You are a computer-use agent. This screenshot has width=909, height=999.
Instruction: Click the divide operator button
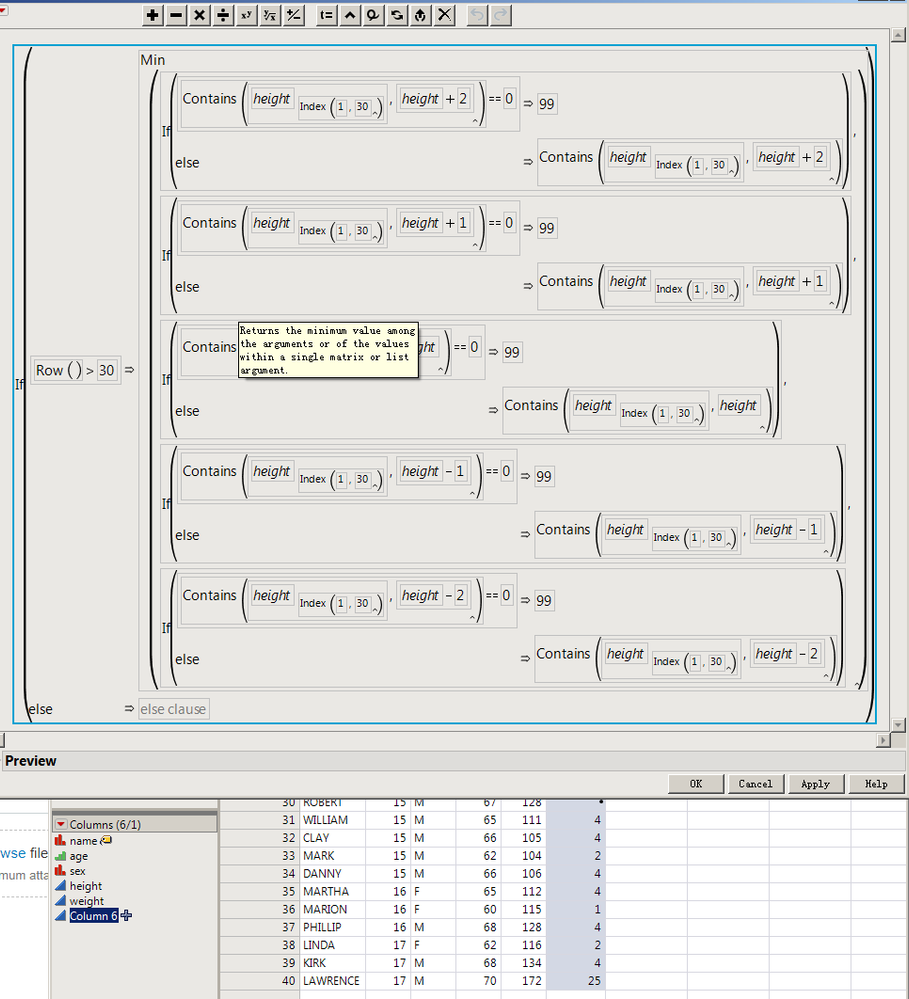tap(223, 15)
